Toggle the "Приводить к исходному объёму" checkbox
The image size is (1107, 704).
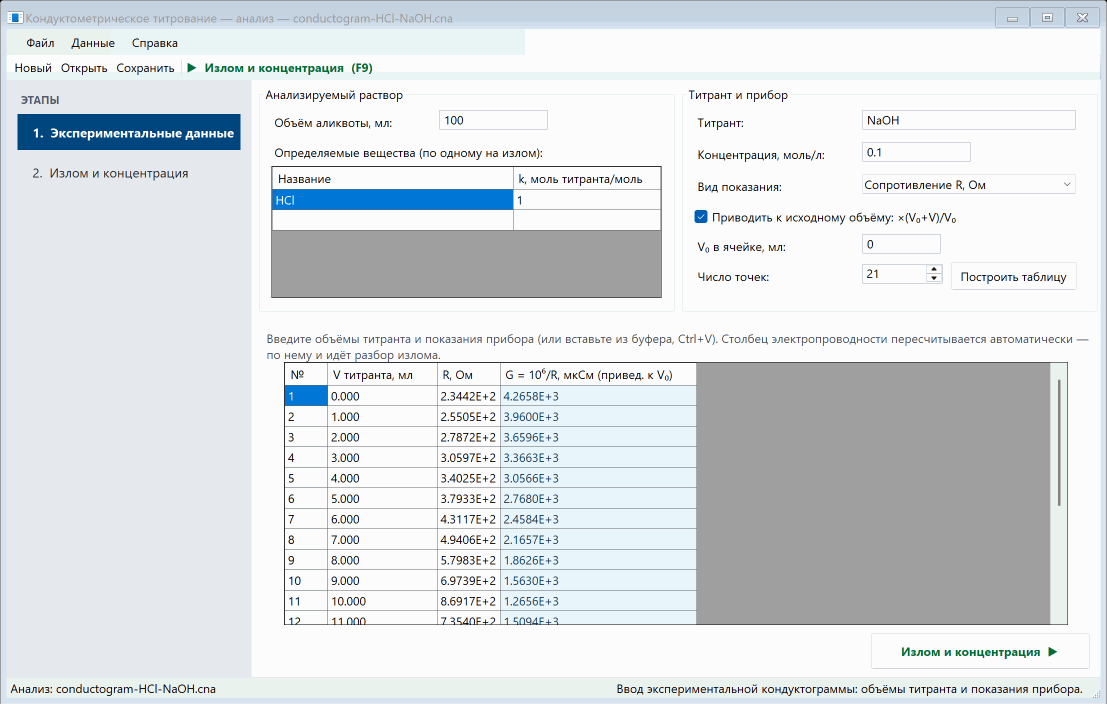point(700,217)
